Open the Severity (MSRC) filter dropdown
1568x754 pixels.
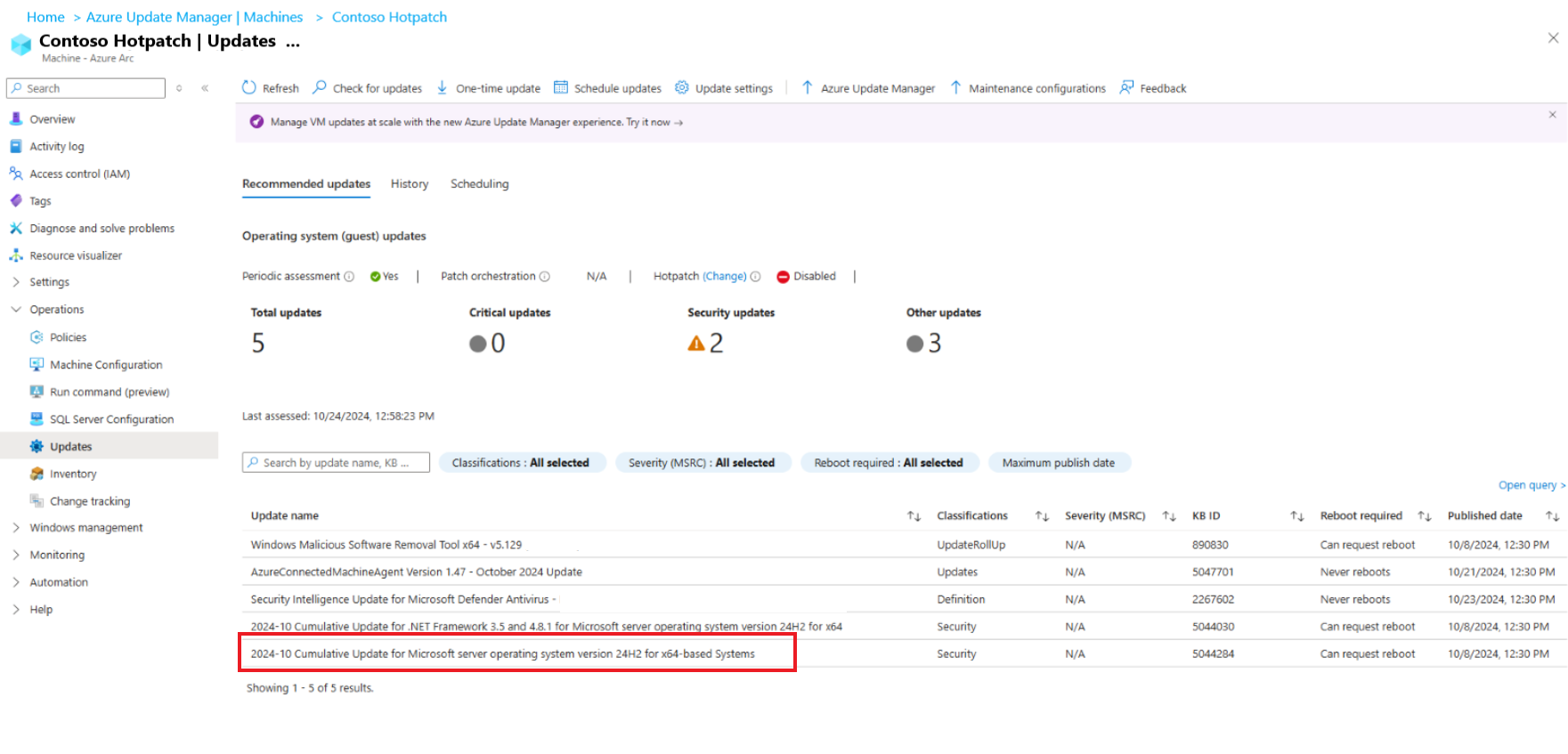pos(703,463)
